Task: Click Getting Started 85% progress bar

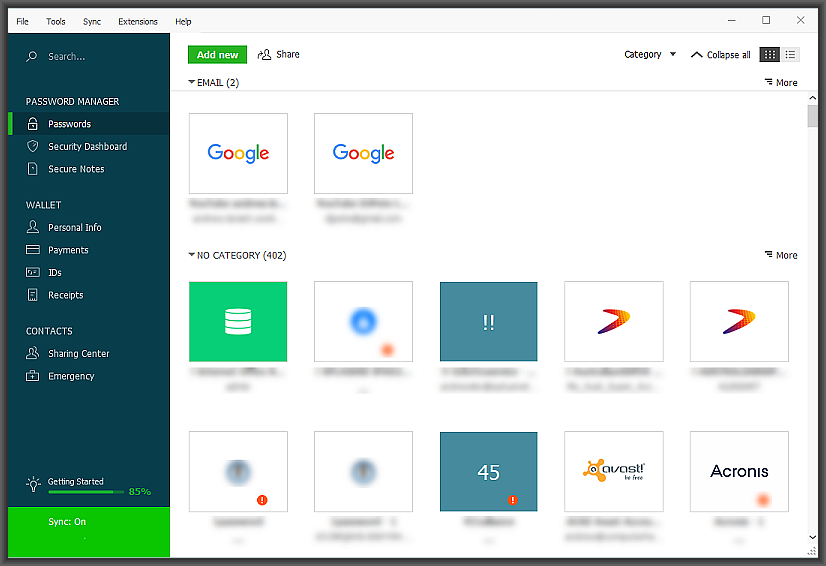Action: click(86, 492)
